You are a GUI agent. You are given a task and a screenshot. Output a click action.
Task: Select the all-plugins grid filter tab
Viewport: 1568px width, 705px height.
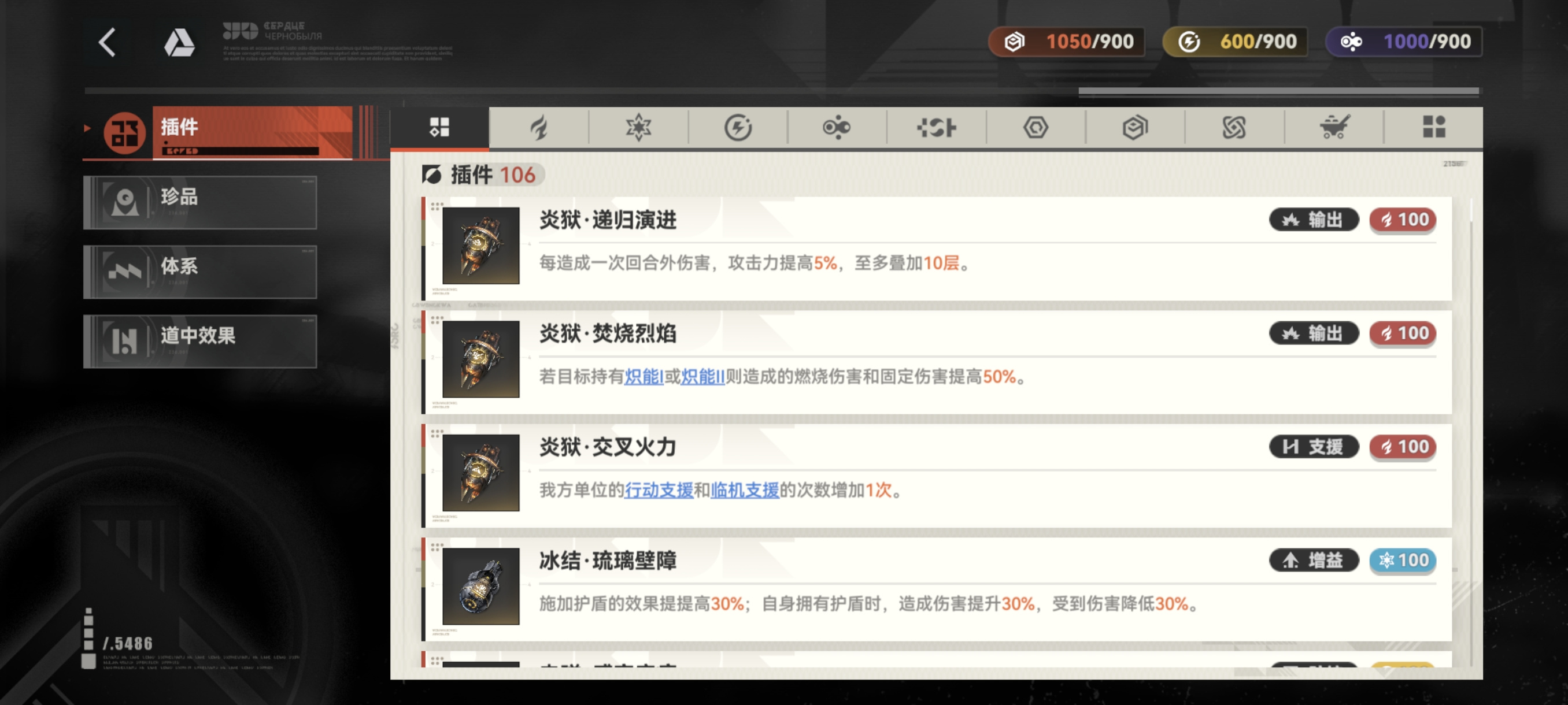coord(439,127)
